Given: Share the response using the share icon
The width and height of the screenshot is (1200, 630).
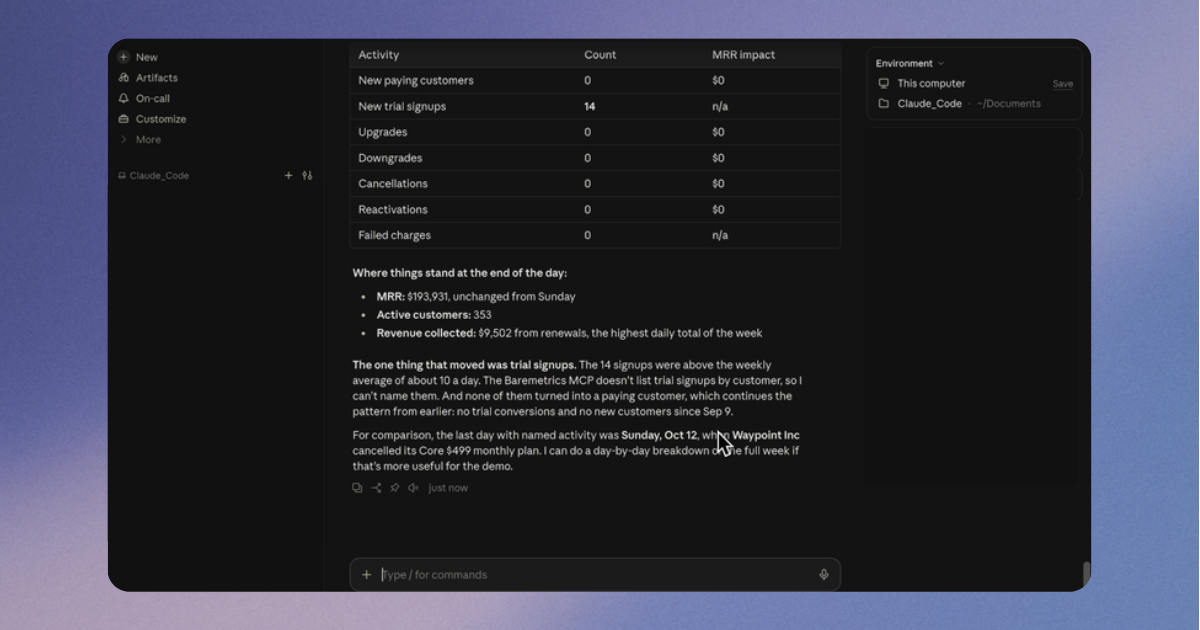Looking at the screenshot, I should (376, 488).
